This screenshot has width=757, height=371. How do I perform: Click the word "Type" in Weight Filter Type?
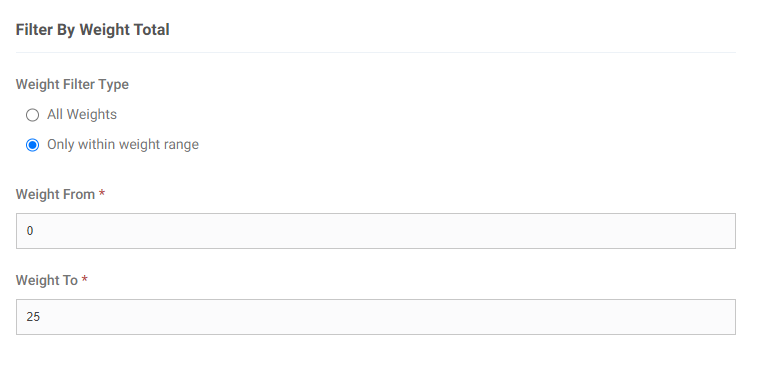click(x=114, y=85)
